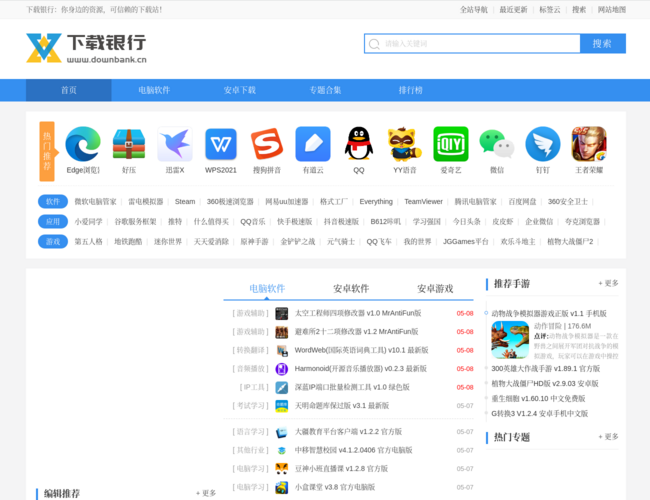Open the Steam software link
This screenshot has width=650, height=500.
click(x=185, y=201)
